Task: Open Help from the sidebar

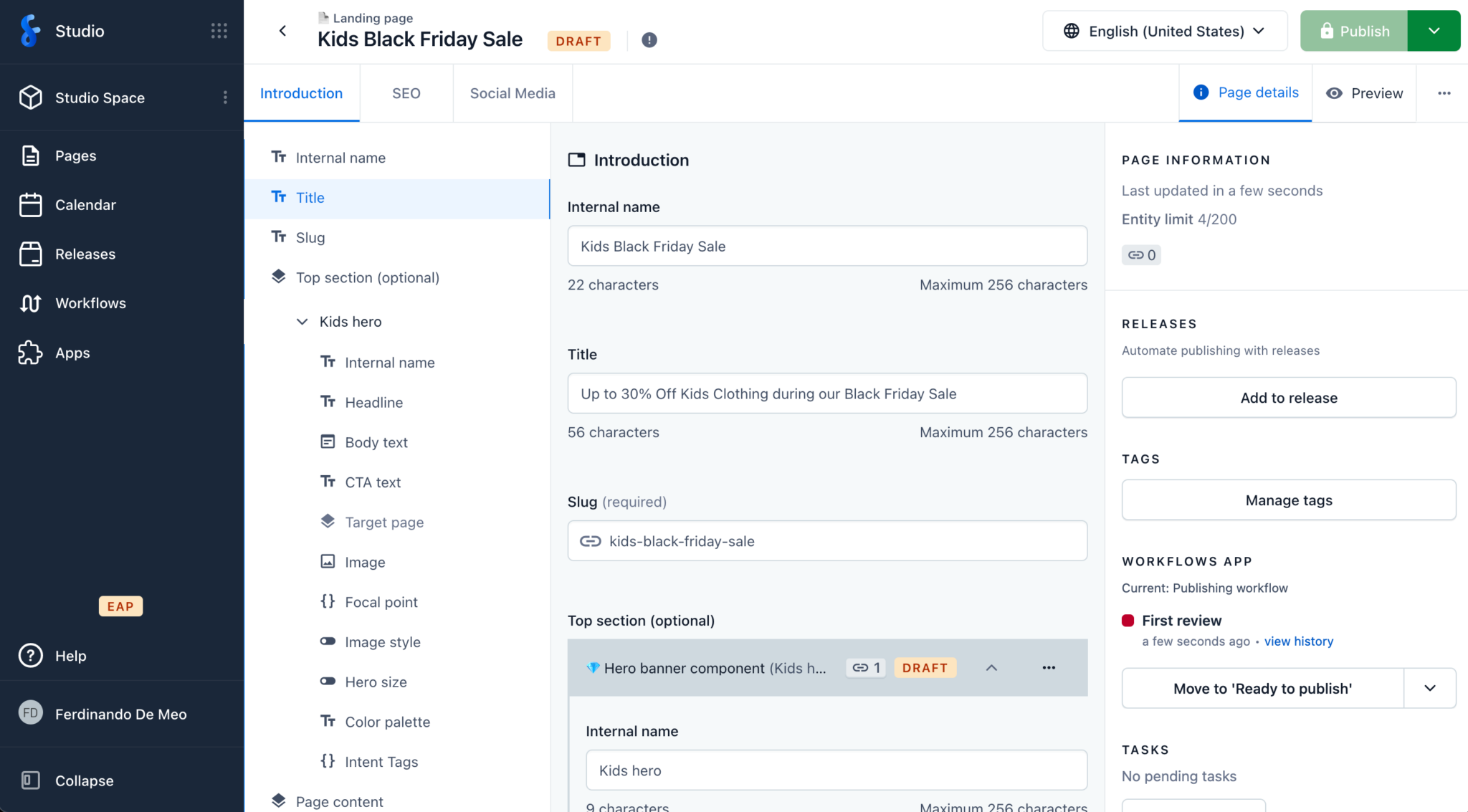Action: [31, 655]
